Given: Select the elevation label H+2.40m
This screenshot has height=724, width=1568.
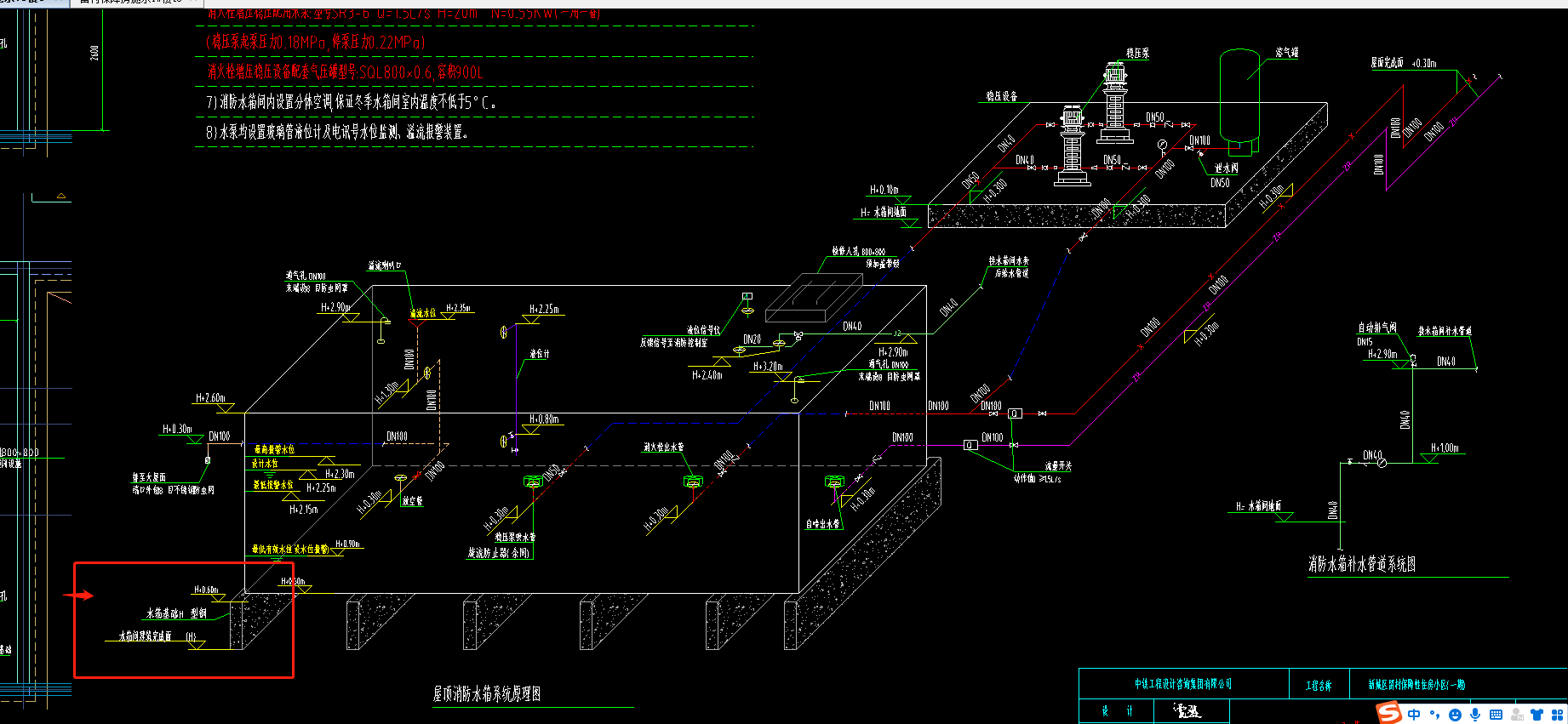Looking at the screenshot, I should pyautogui.click(x=707, y=374).
